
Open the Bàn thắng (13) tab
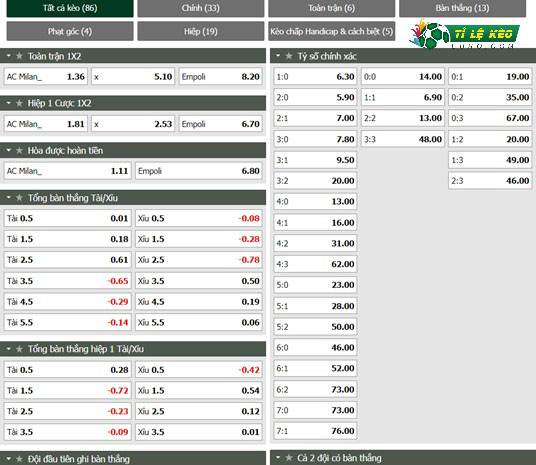point(462,8)
